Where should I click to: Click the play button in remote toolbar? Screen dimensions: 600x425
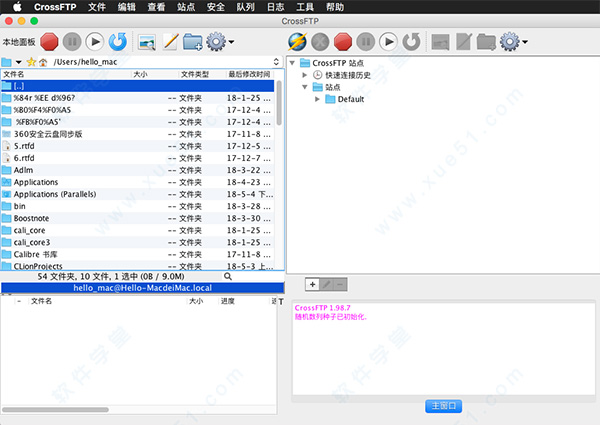click(388, 42)
